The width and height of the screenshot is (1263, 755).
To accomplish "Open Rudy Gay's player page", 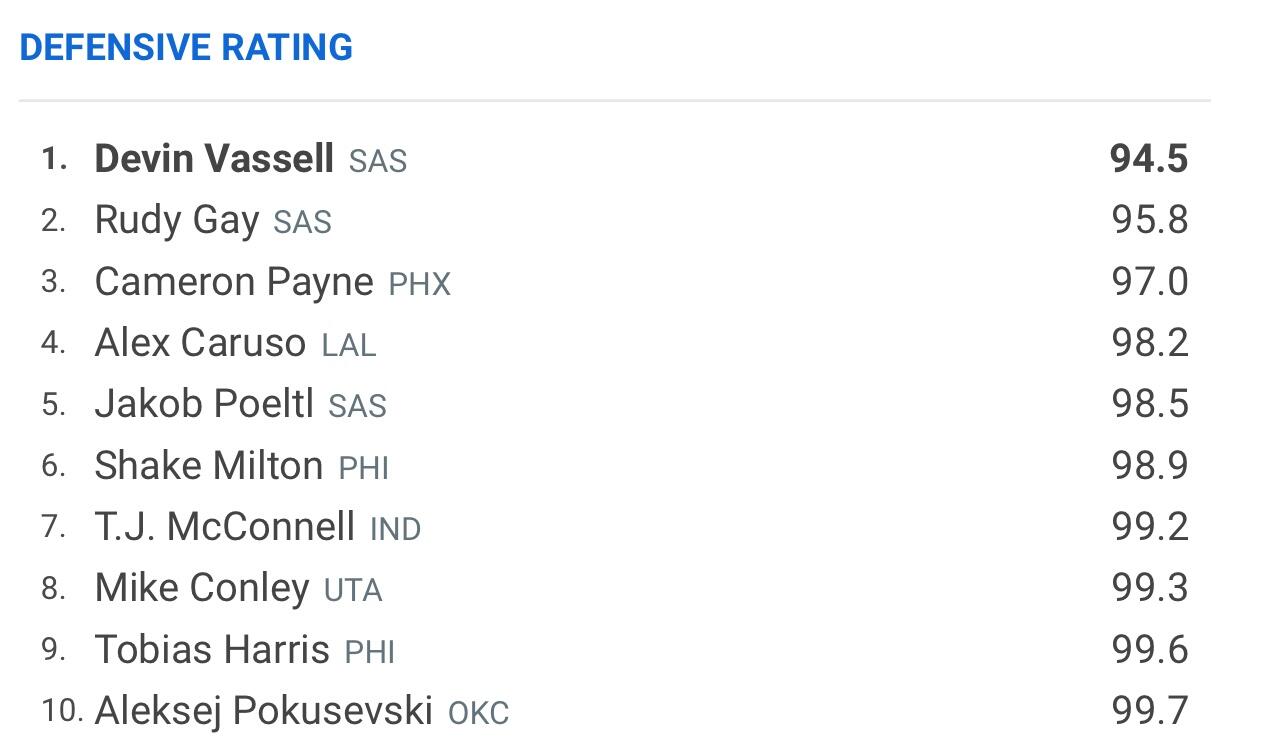I will pyautogui.click(x=177, y=220).
